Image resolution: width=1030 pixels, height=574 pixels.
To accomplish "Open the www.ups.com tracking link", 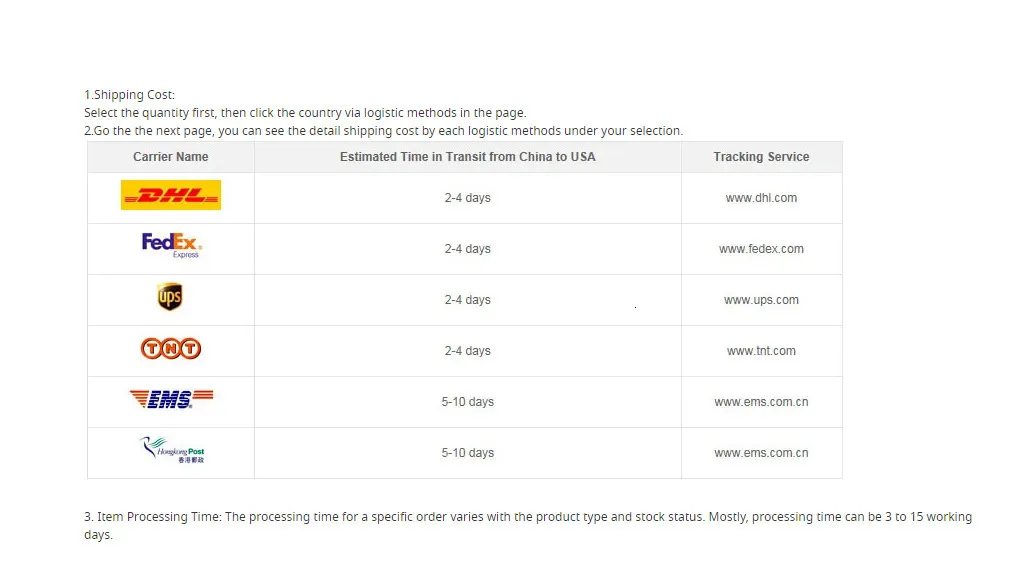I will pos(761,300).
